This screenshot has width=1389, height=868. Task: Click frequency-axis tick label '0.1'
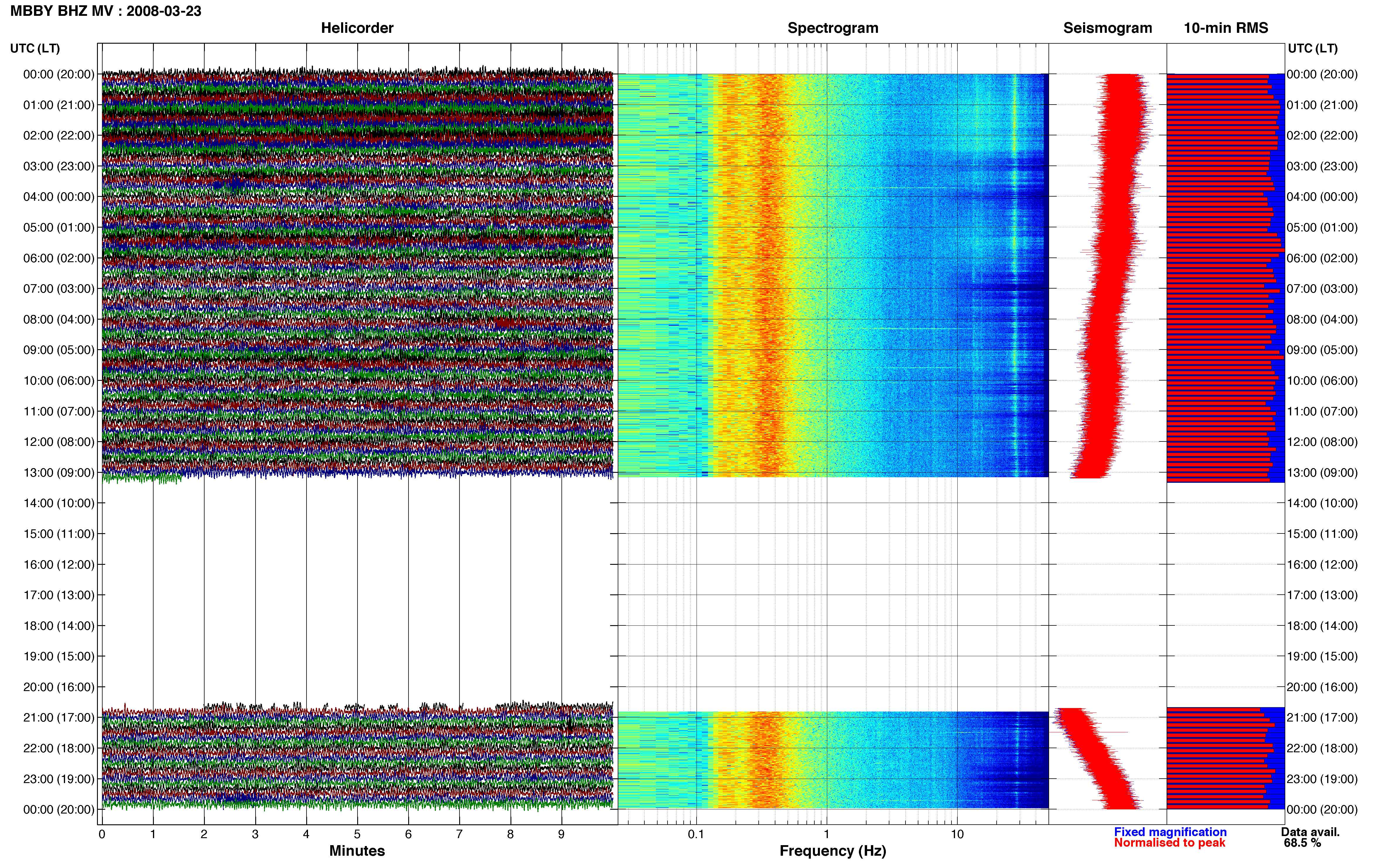(x=696, y=834)
